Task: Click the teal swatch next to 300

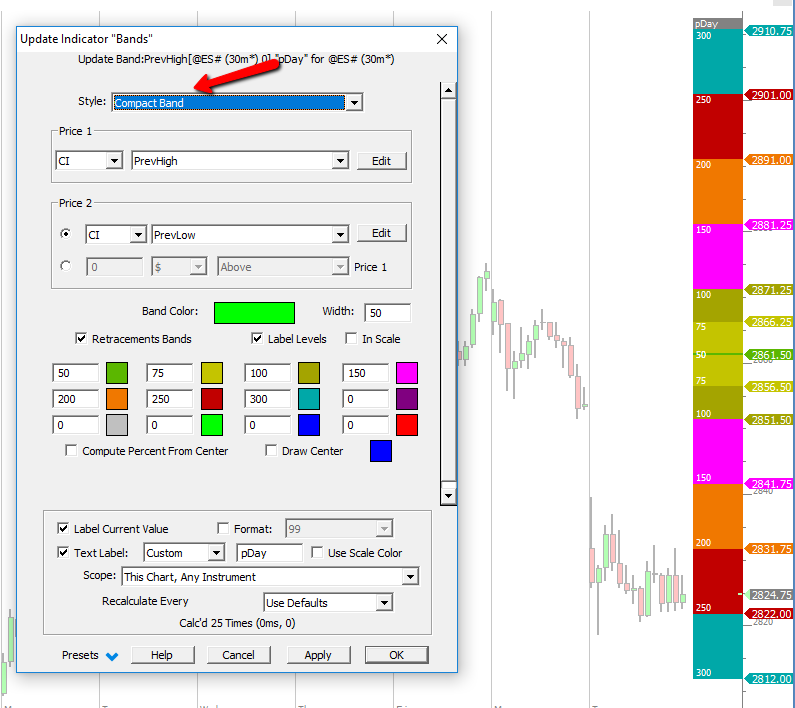Action: point(310,398)
